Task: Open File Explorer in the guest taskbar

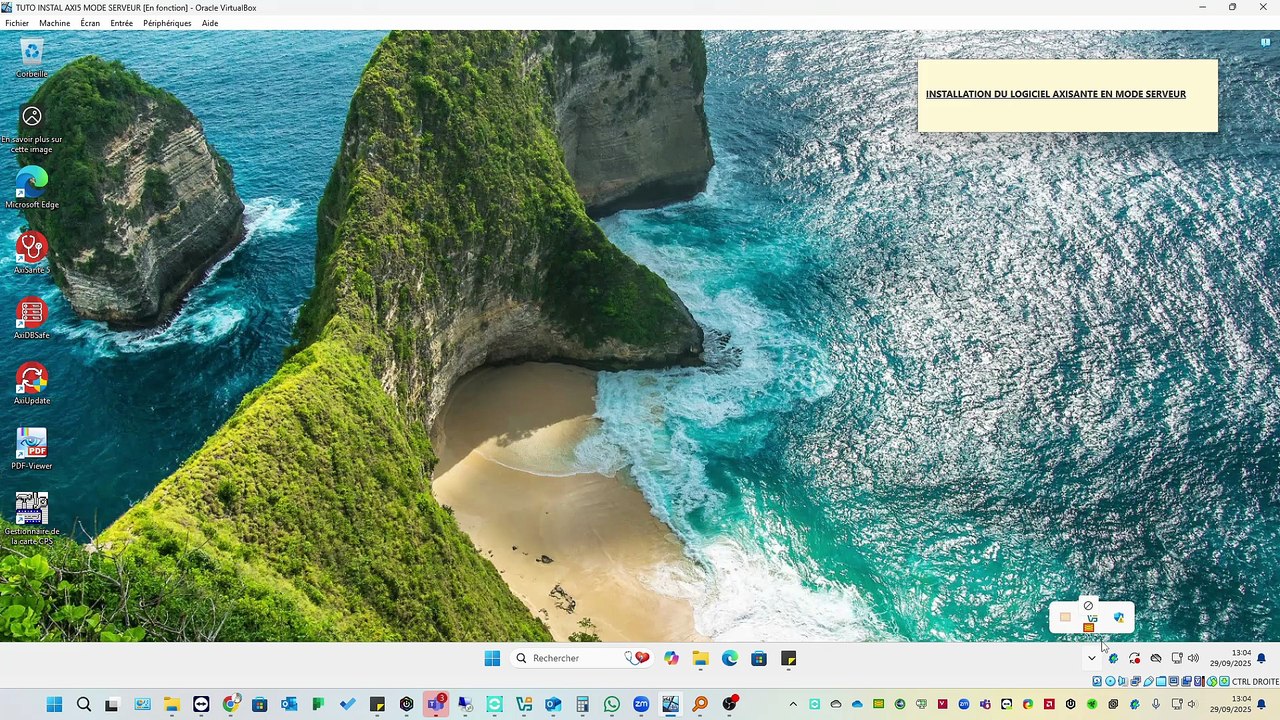Action: [x=700, y=658]
